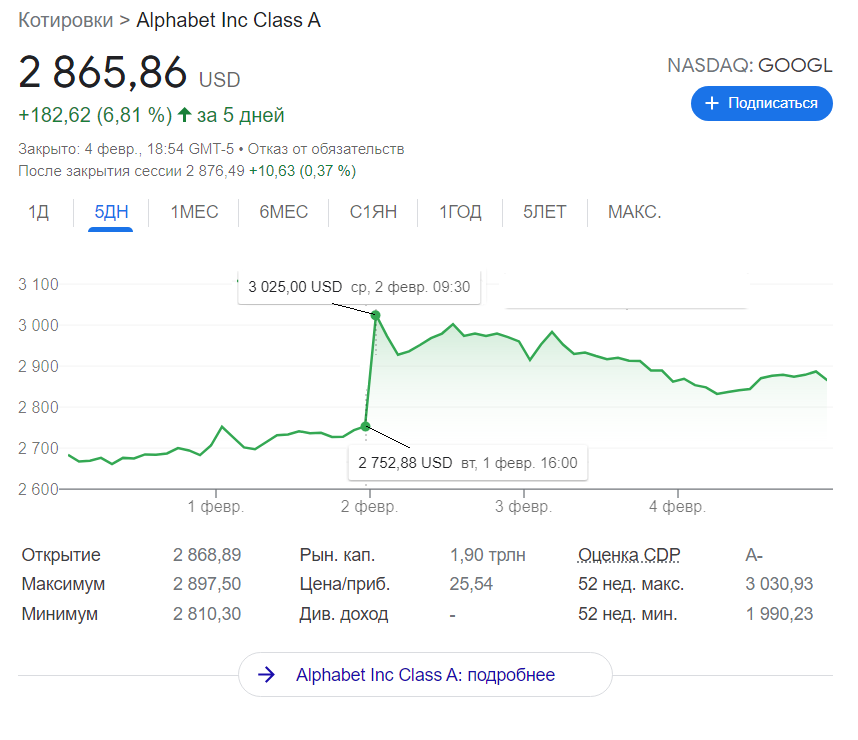Click the arrow icon beside Alphabet Inc Class A: подробнее
858x740 pixels.
(x=266, y=674)
